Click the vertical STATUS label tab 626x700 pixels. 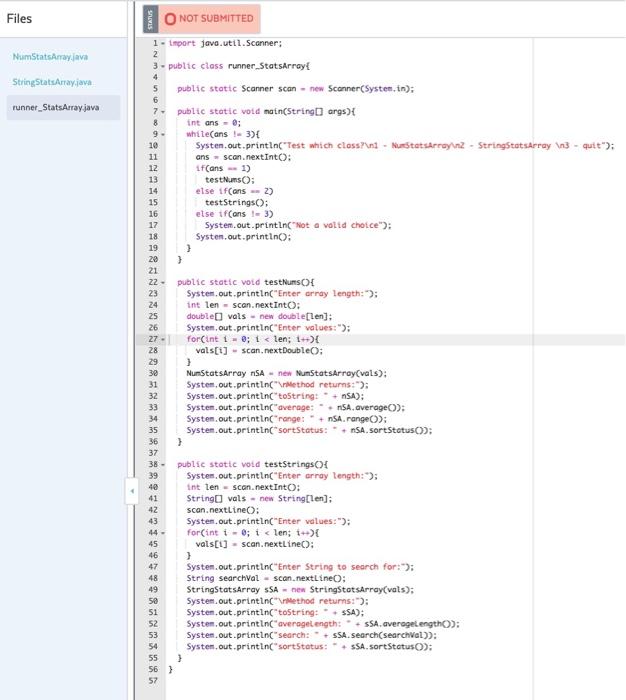(150, 19)
